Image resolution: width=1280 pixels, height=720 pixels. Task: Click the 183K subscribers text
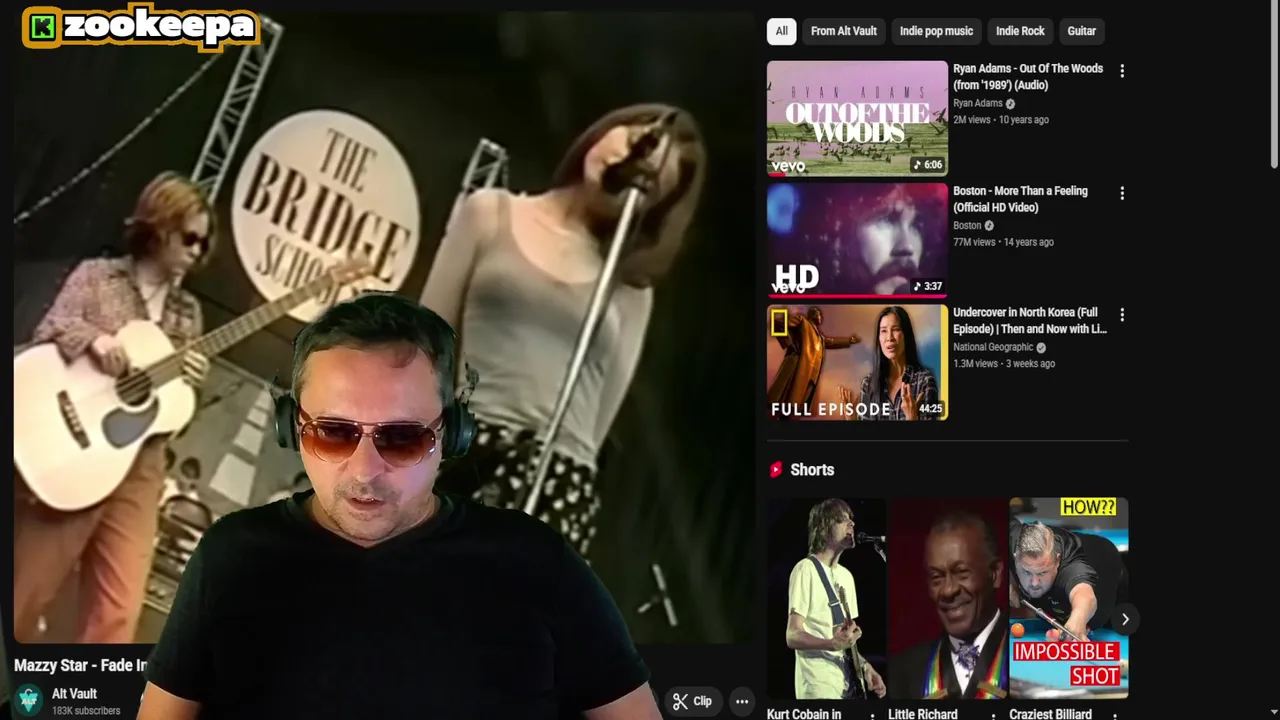[x=86, y=711]
